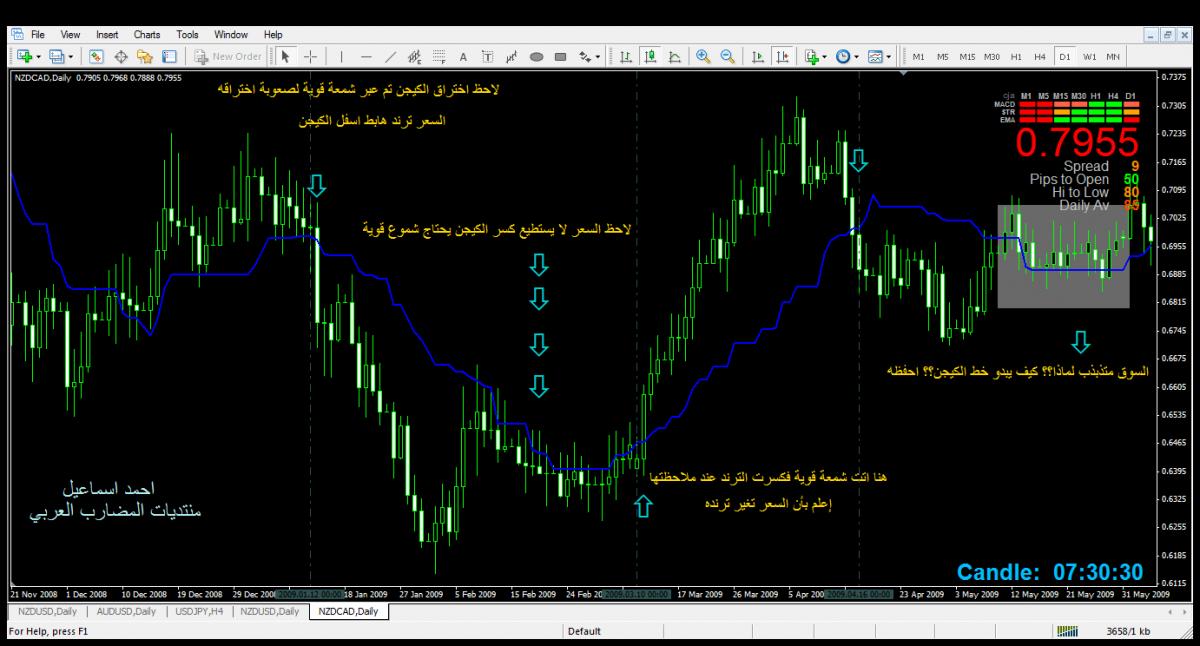Click the 'NZDCAD,Daily' chart header text

pos(44,77)
